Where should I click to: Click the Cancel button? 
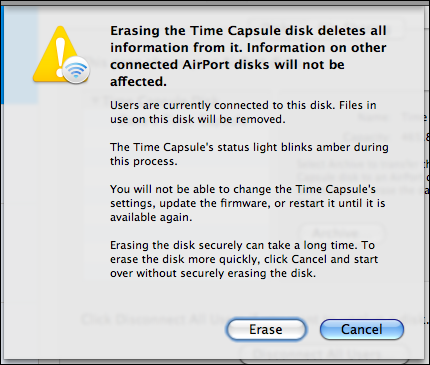click(x=362, y=330)
